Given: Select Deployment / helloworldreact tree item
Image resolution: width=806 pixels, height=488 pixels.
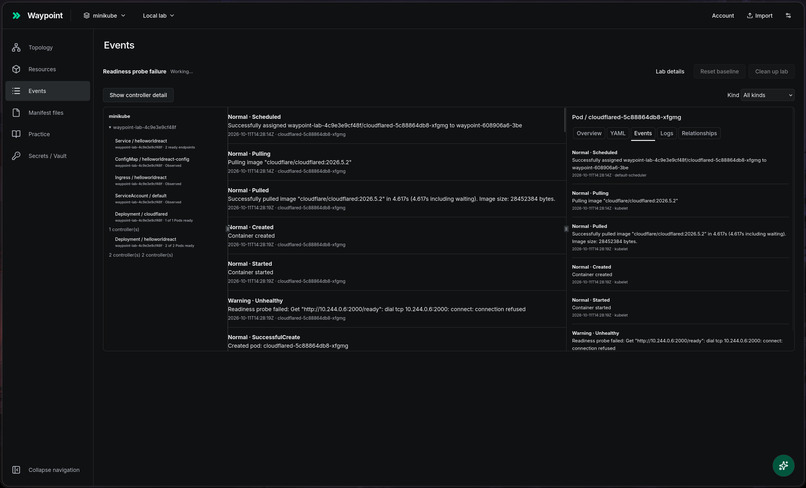Looking at the screenshot, I should click(x=155, y=242).
